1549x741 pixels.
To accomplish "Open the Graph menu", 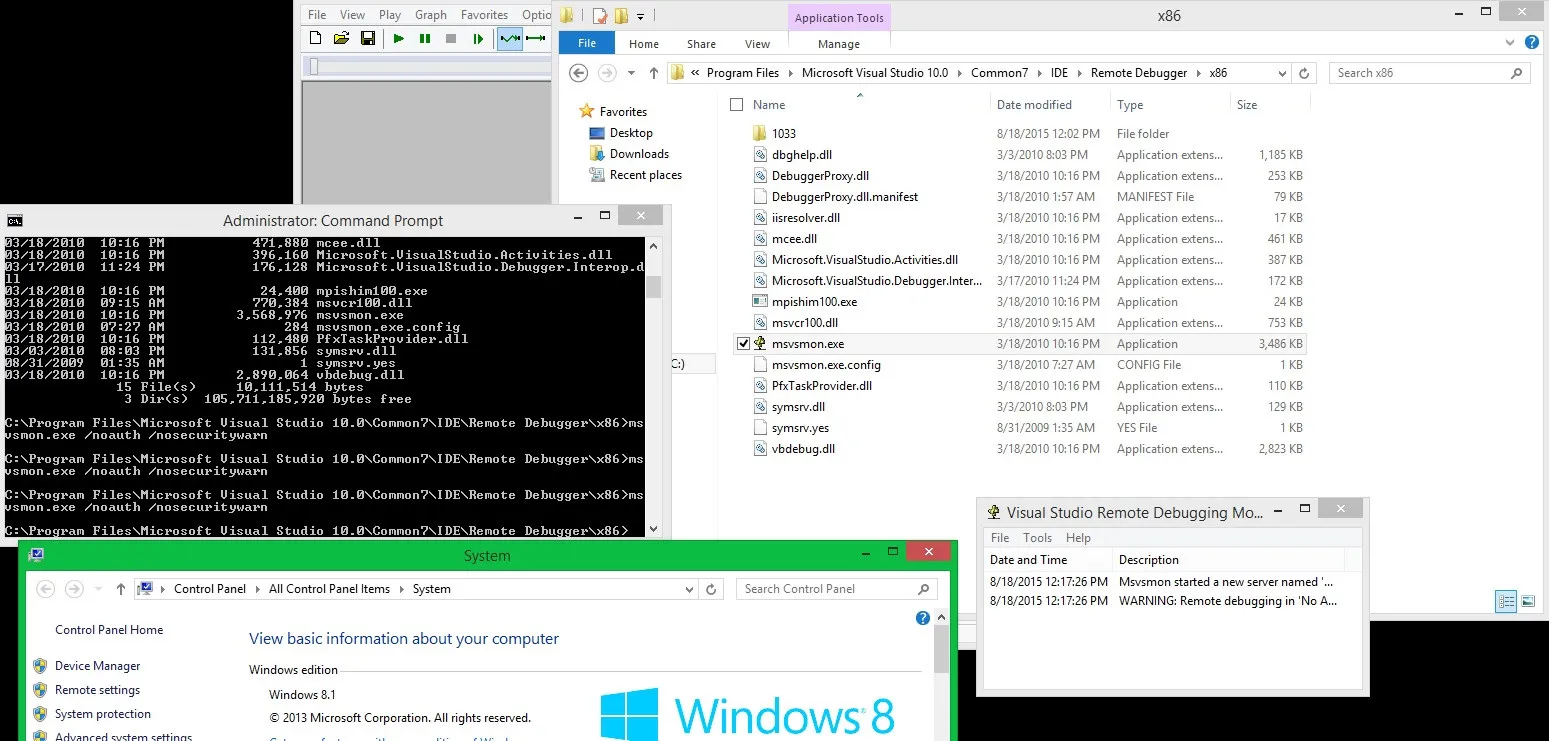I will point(431,15).
